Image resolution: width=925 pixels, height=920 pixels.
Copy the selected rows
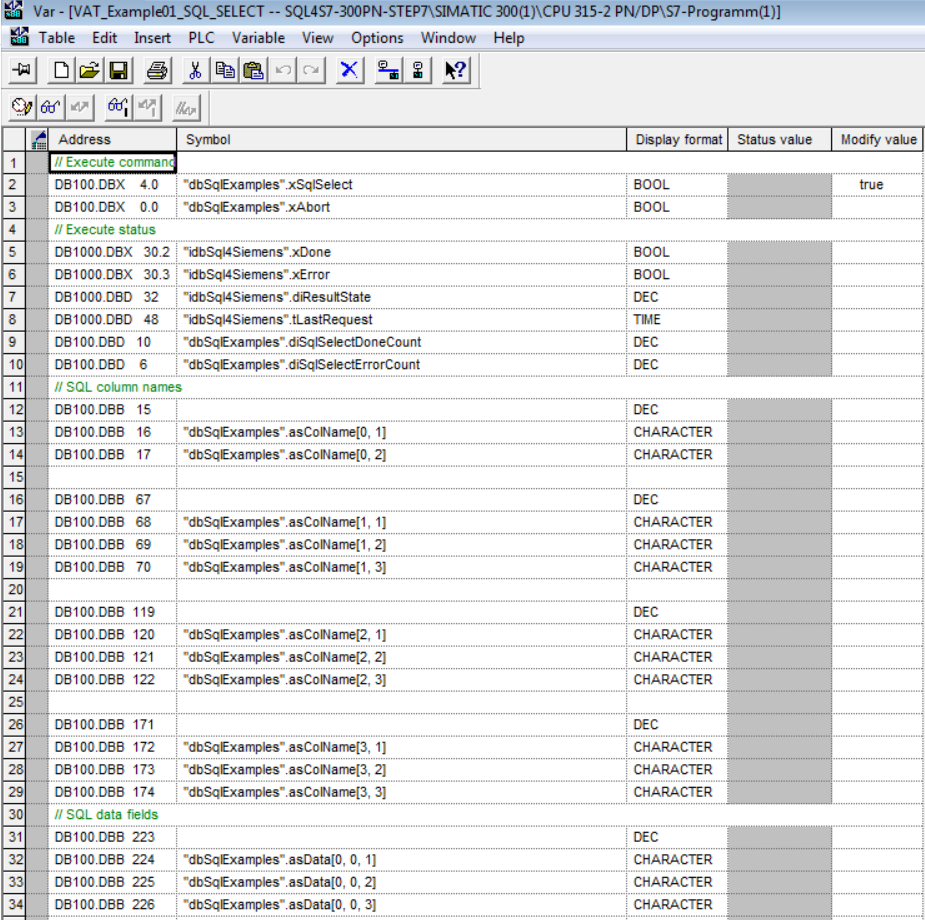point(225,70)
